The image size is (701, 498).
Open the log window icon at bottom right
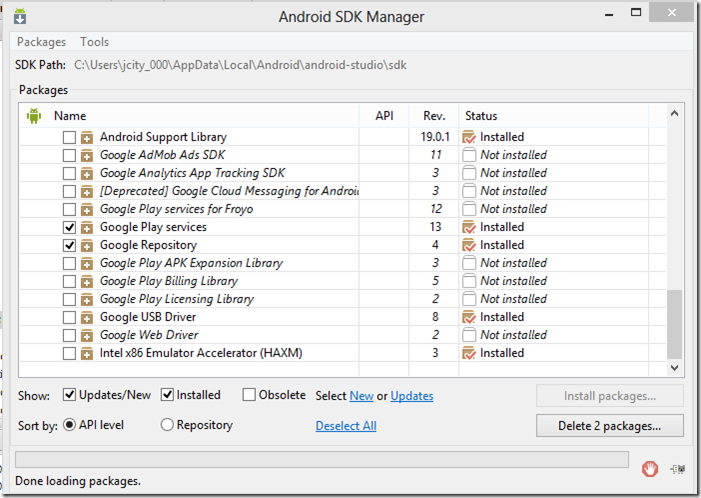(678, 469)
